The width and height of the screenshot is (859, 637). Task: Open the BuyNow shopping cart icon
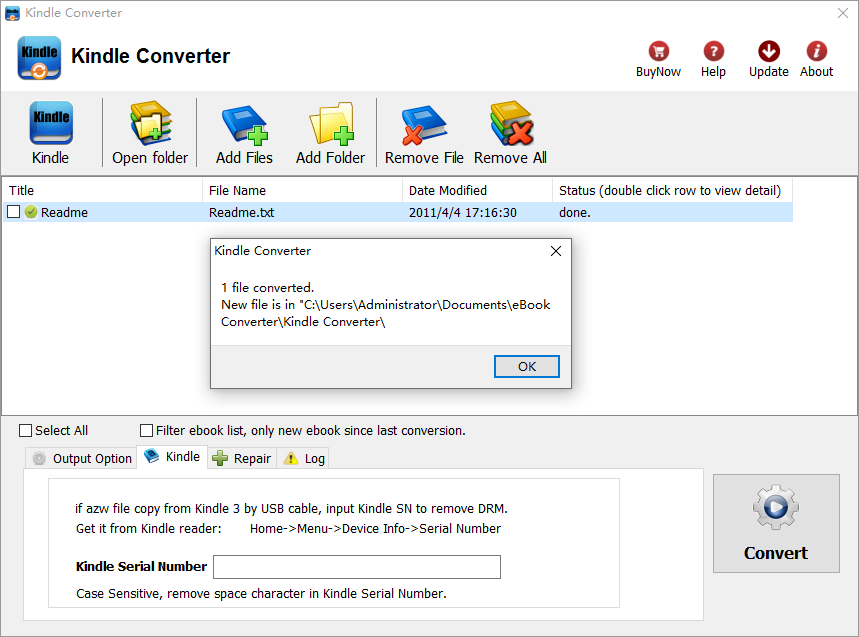(658, 51)
